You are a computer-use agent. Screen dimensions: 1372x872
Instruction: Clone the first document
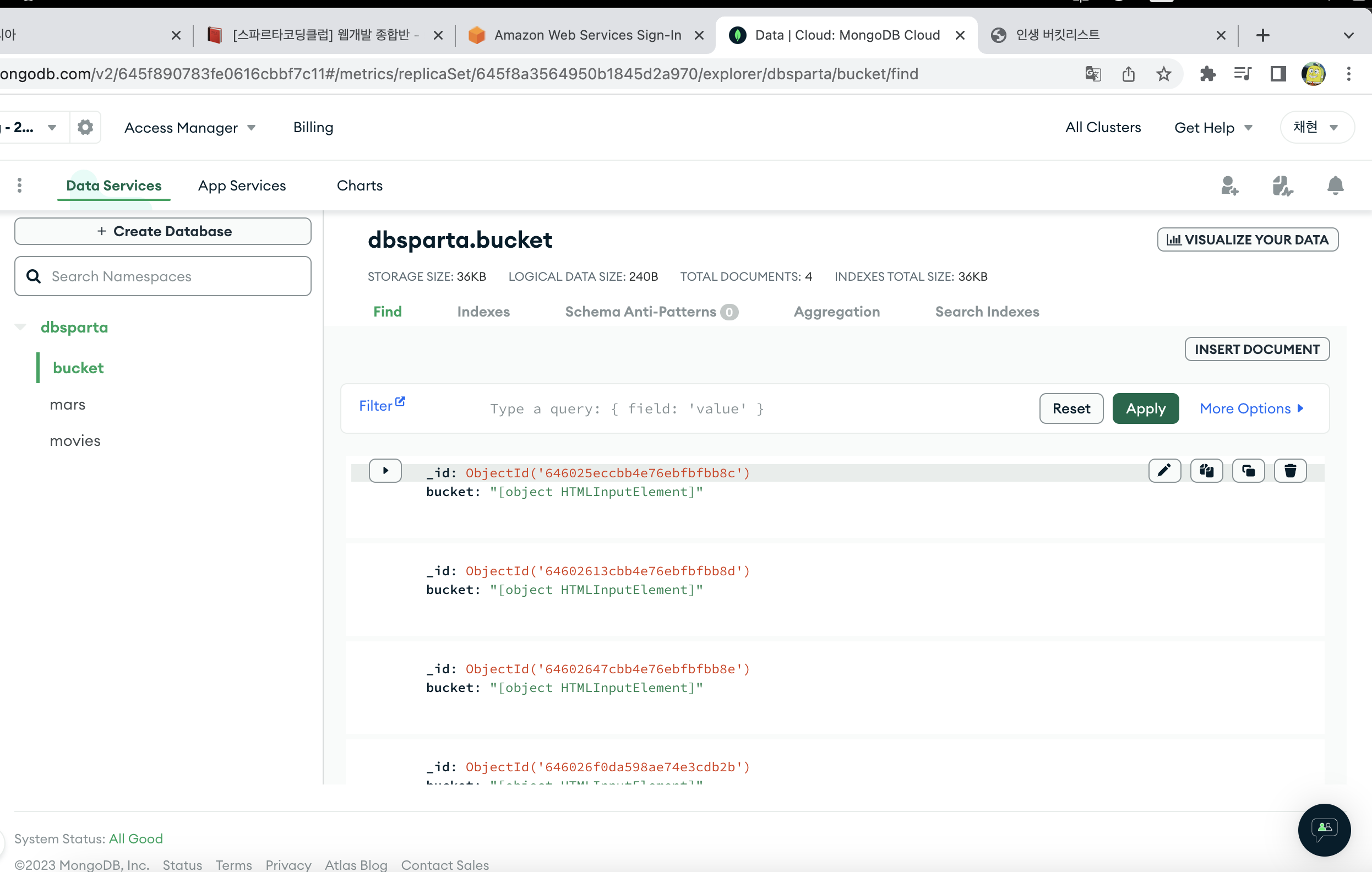coord(1248,471)
